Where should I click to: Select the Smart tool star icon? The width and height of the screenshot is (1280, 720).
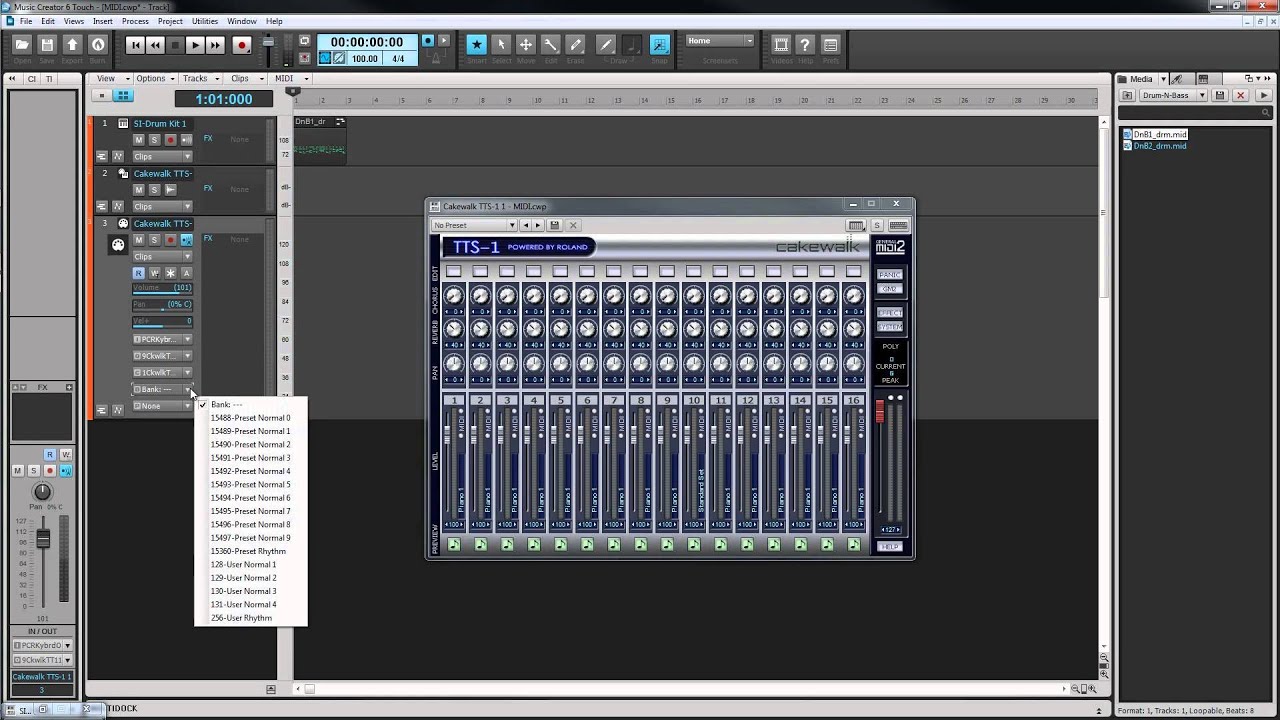click(476, 44)
